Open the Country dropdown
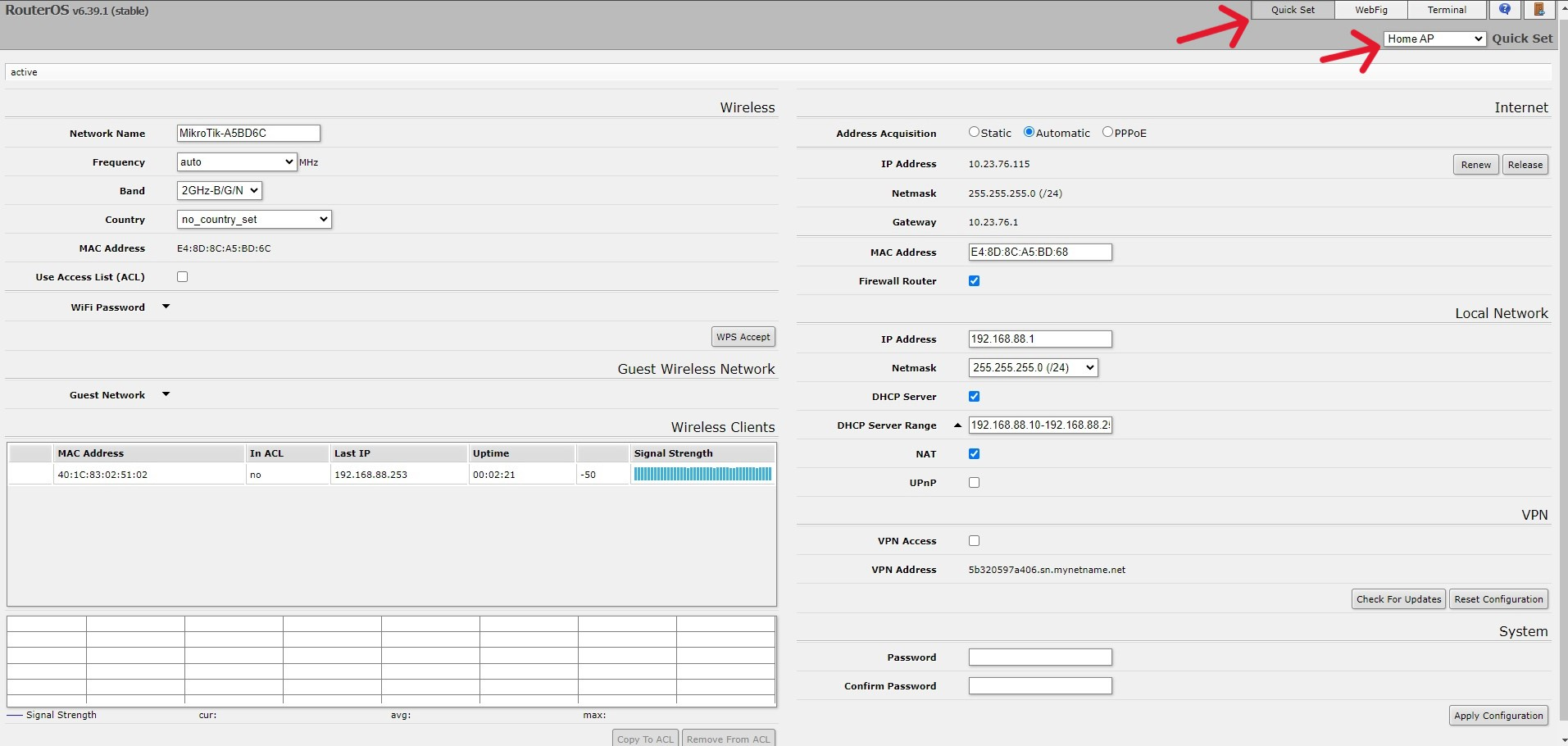This screenshot has width=1568, height=746. coord(254,219)
